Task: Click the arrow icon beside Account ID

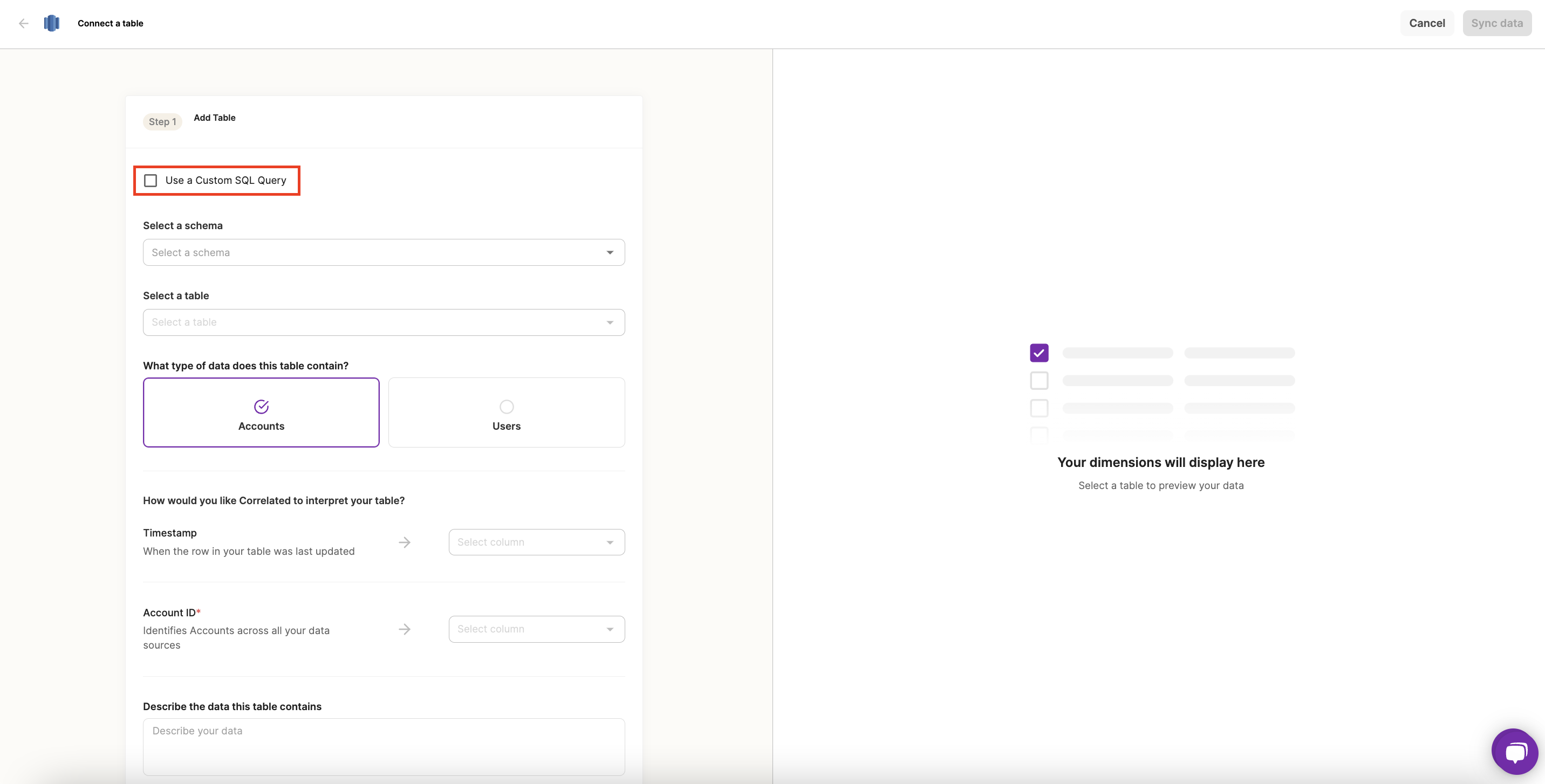Action: point(405,629)
